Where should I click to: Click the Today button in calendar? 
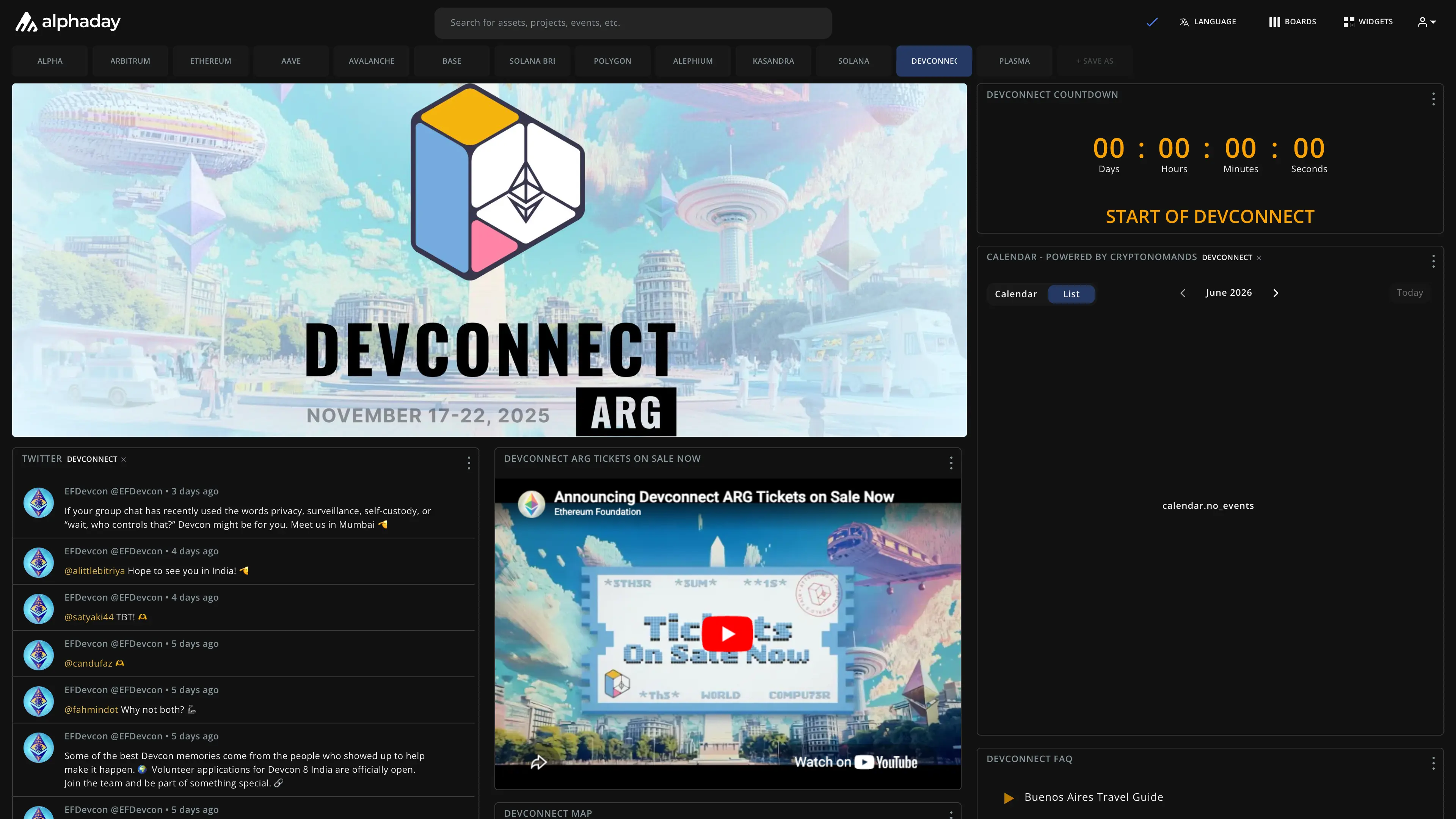click(x=1410, y=293)
